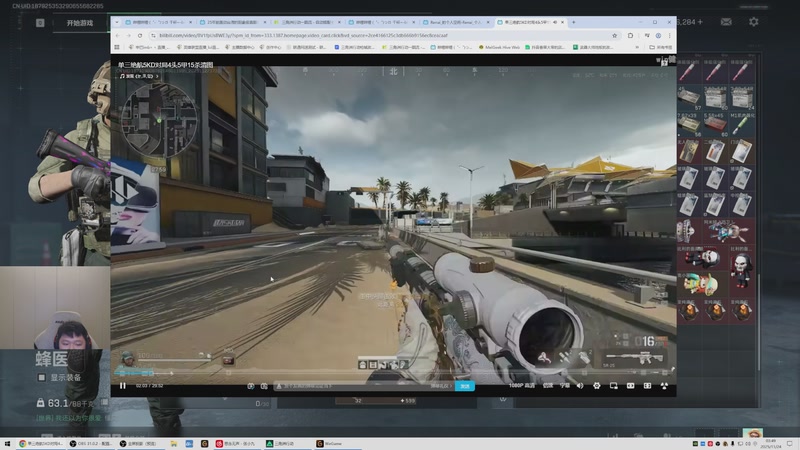Viewport: 800px width, 450px height.
Task: Switch to the second Chrome tab starting with 25
Action: pyautogui.click(x=233, y=22)
